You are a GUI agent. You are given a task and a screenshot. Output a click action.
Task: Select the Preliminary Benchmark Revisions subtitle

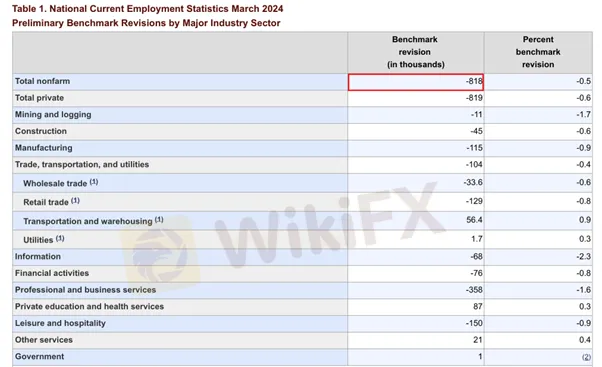pyautogui.click(x=146, y=23)
